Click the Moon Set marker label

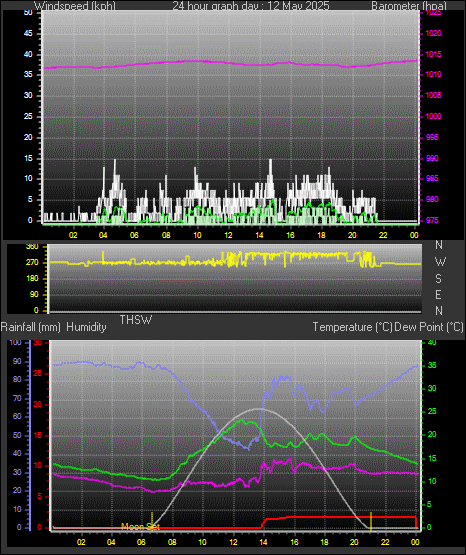pyautogui.click(x=140, y=527)
